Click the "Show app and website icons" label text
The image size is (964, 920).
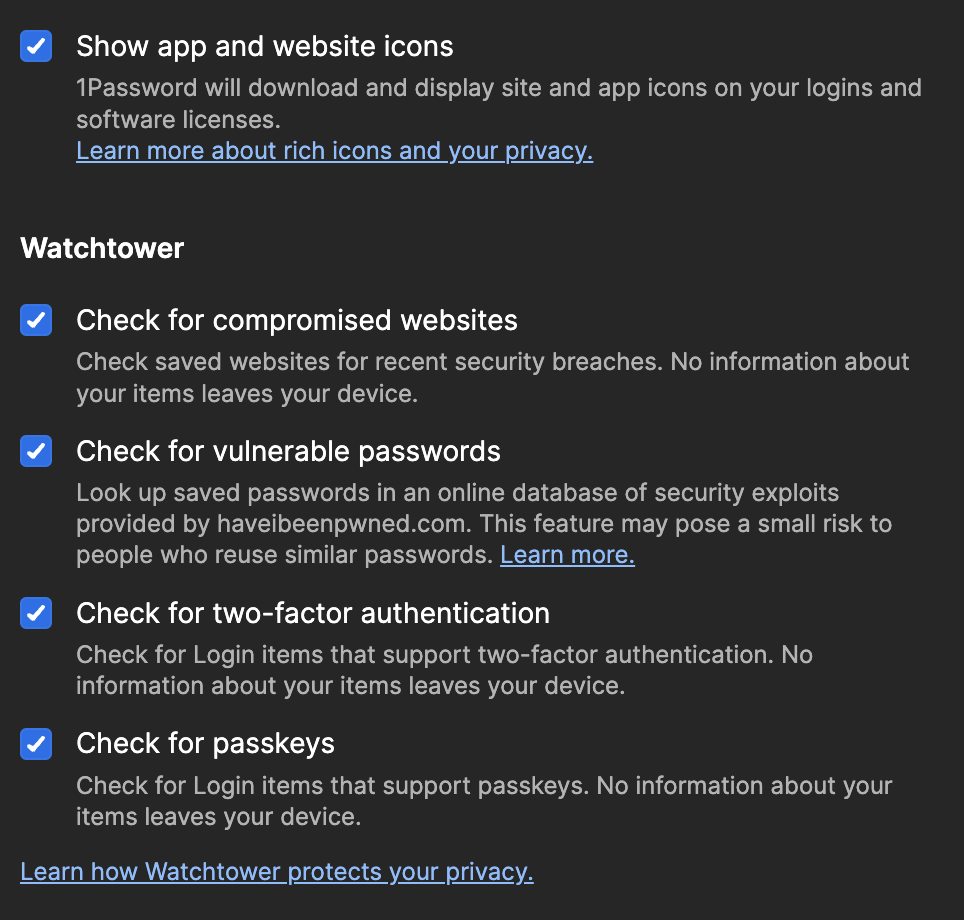(265, 46)
